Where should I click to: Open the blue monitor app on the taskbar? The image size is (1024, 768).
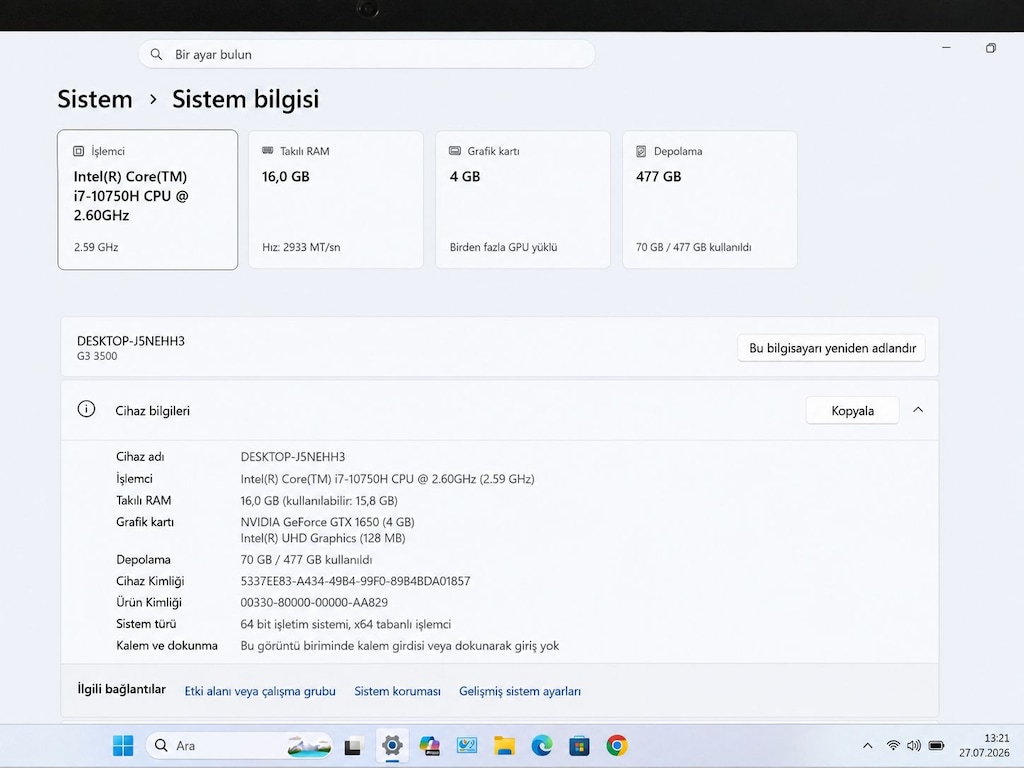tap(467, 745)
